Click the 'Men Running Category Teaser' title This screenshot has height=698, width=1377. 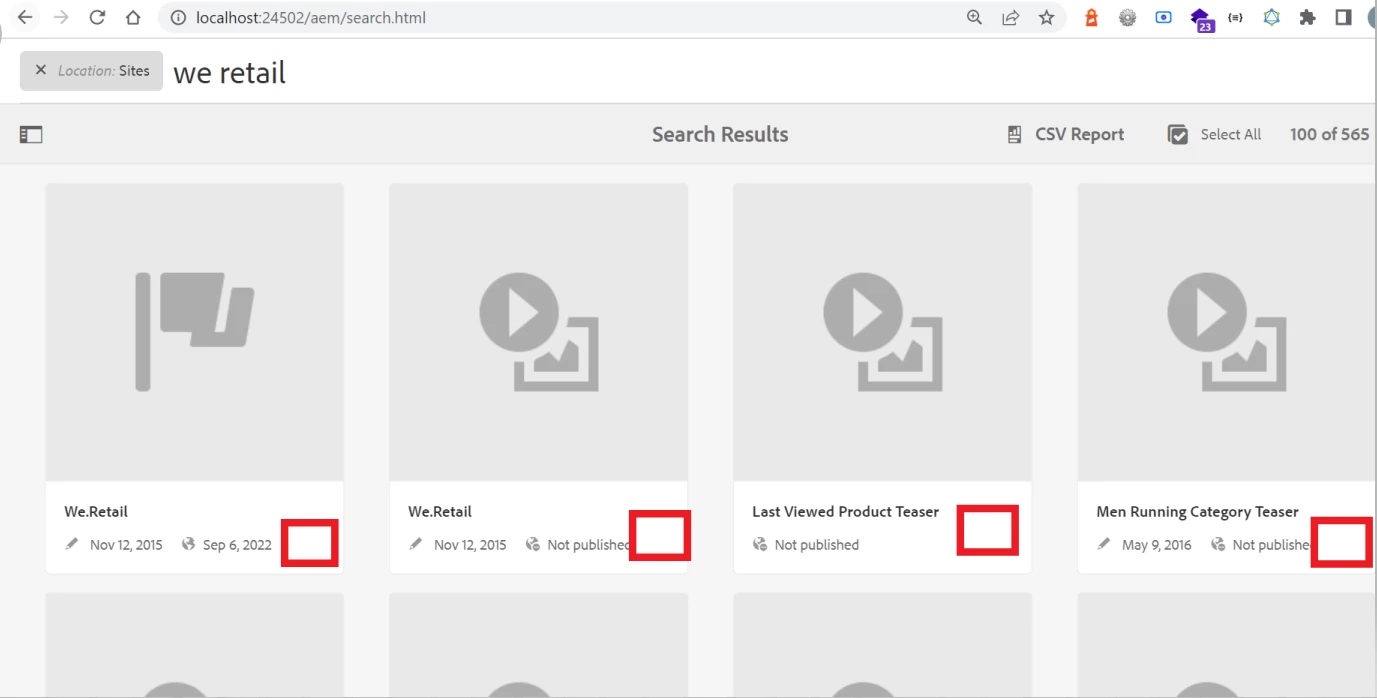point(1197,511)
